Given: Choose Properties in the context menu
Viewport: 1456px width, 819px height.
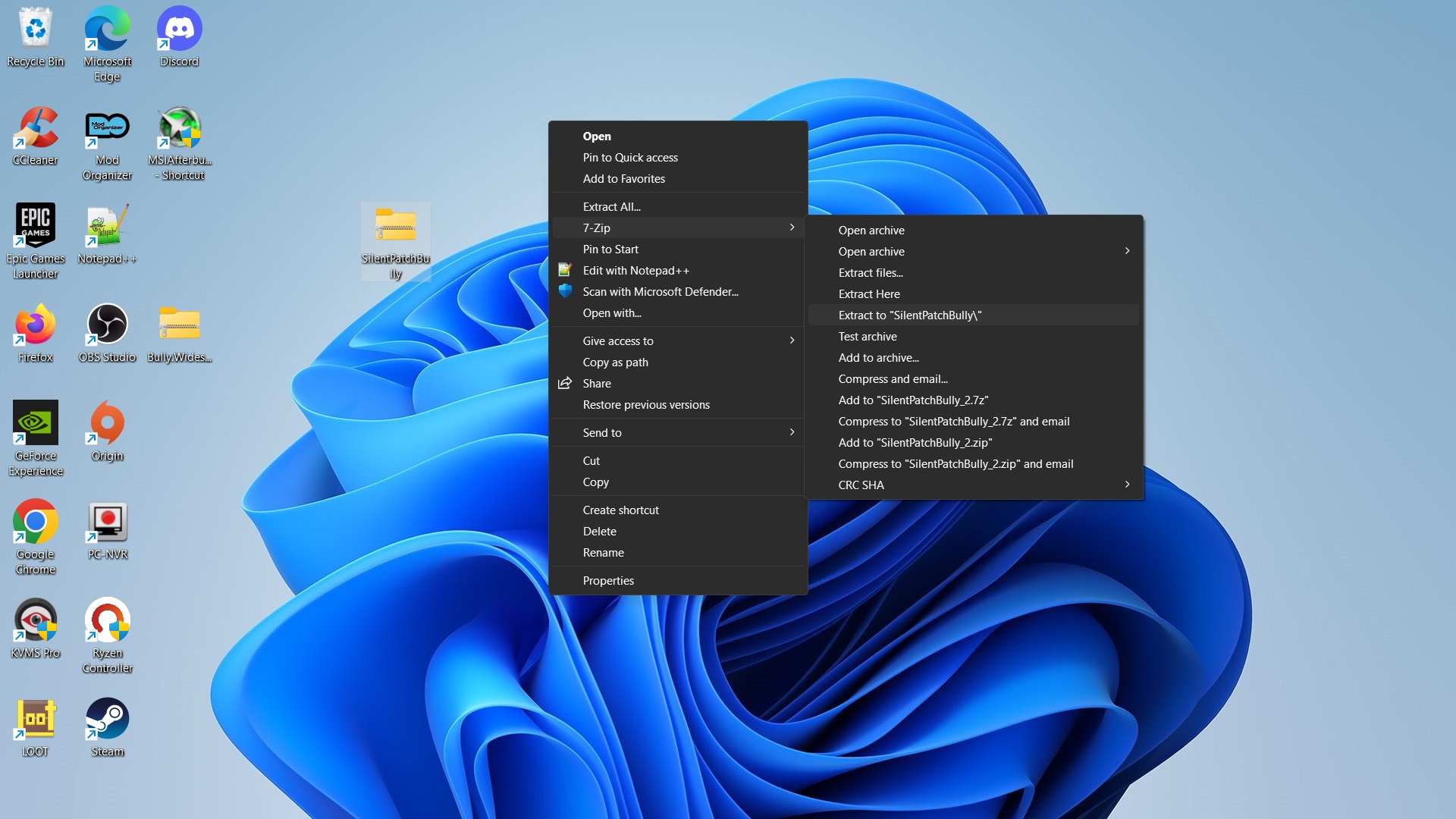Looking at the screenshot, I should [x=607, y=580].
